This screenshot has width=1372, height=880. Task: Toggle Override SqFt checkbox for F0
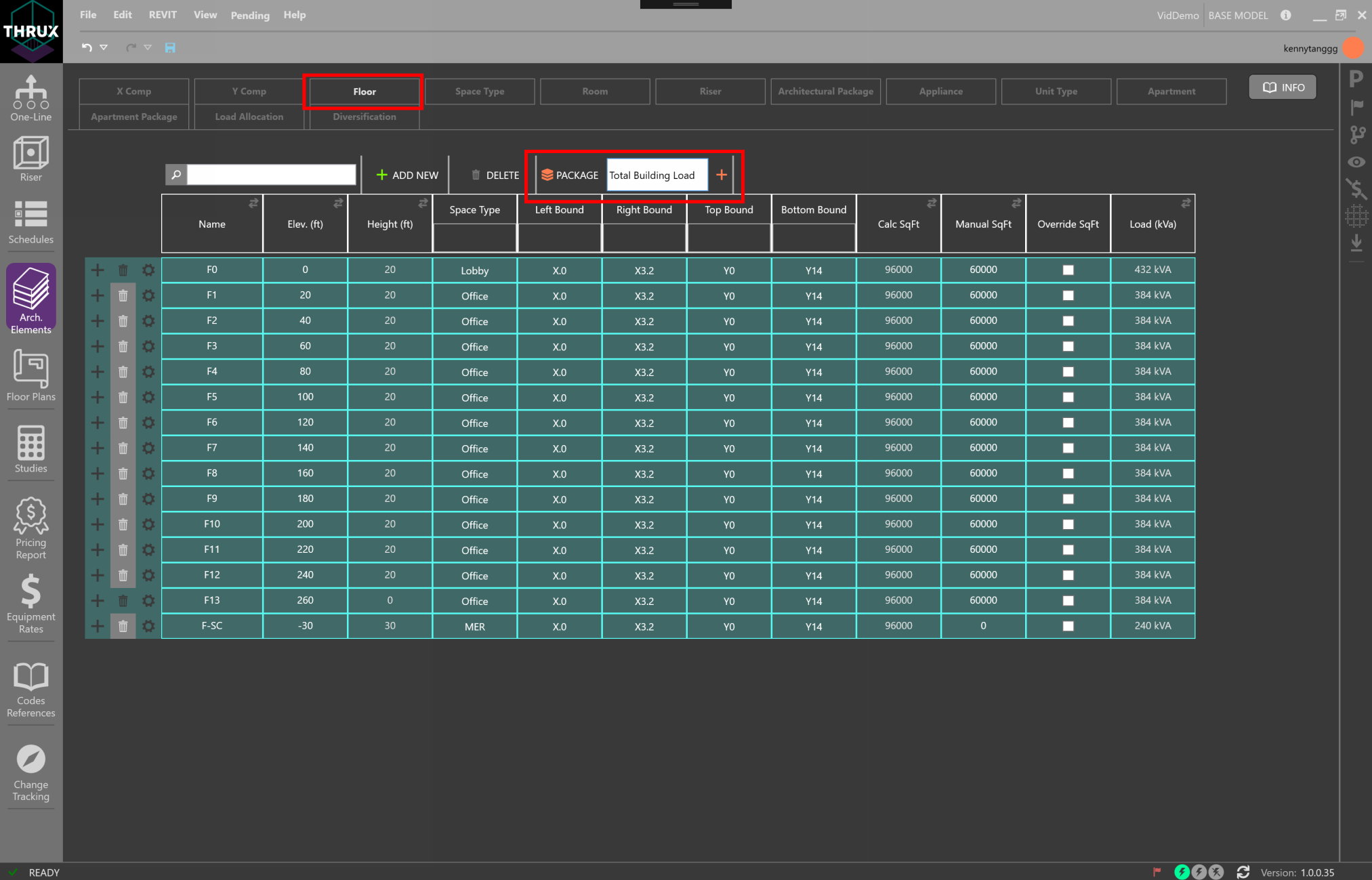click(1068, 270)
